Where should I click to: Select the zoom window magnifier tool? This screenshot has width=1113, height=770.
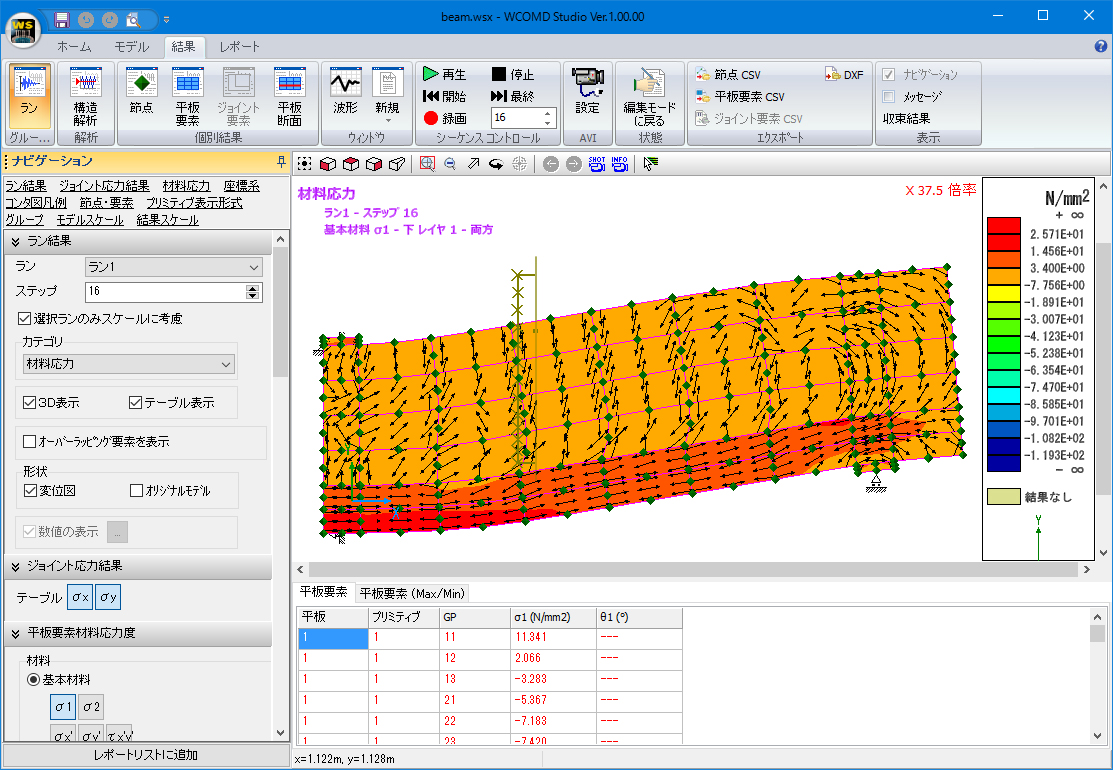[x=427, y=164]
